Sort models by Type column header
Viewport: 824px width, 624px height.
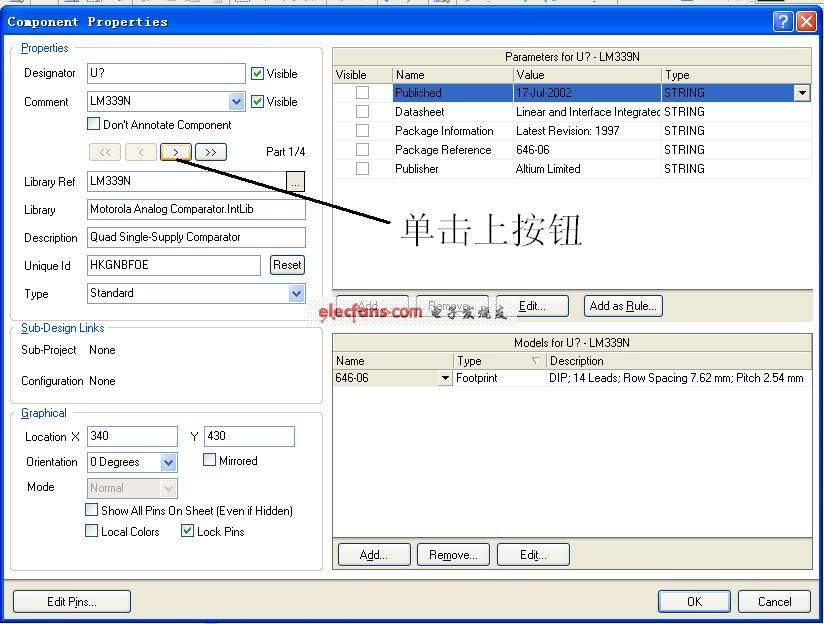point(499,361)
